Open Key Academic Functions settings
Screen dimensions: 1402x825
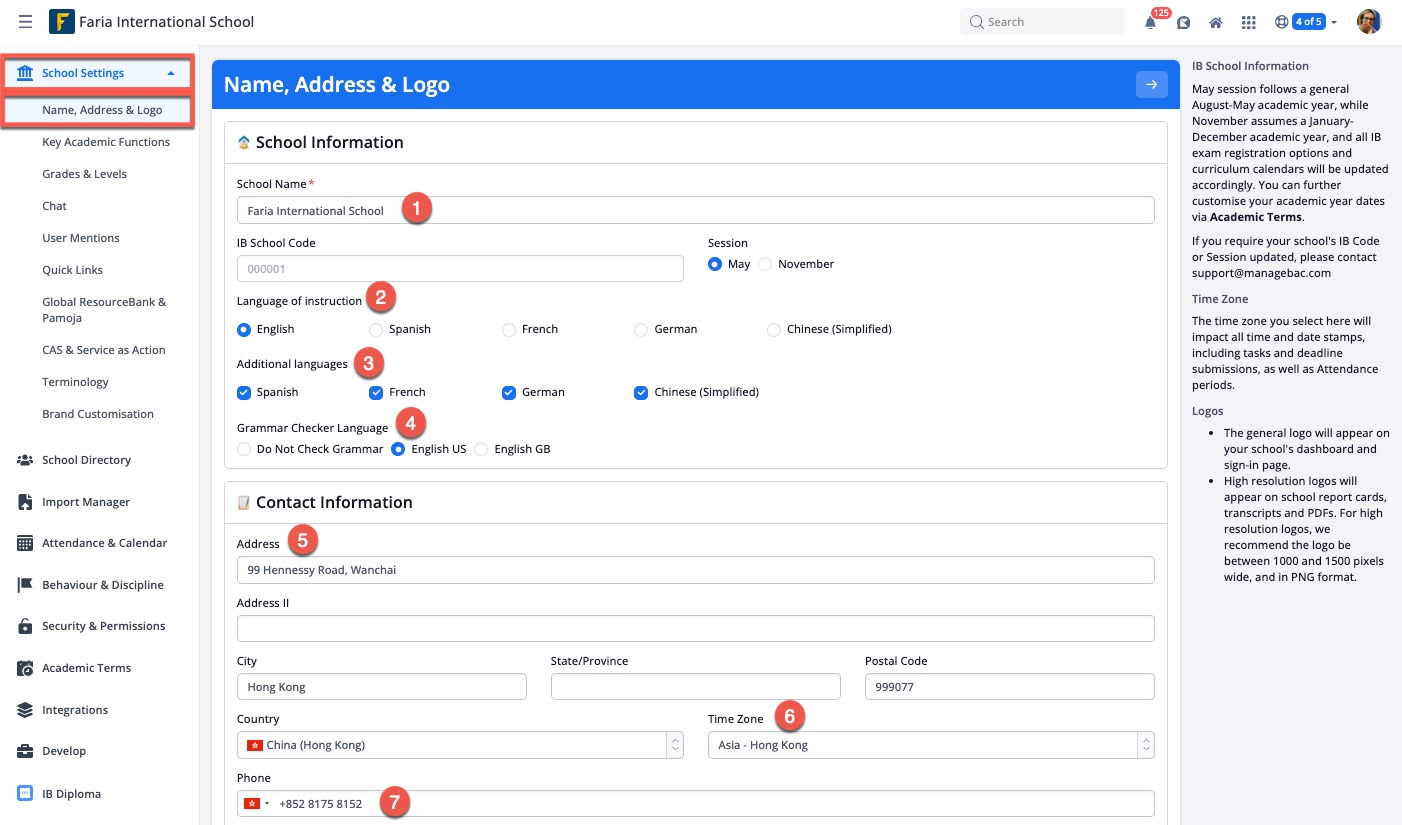click(x=106, y=142)
